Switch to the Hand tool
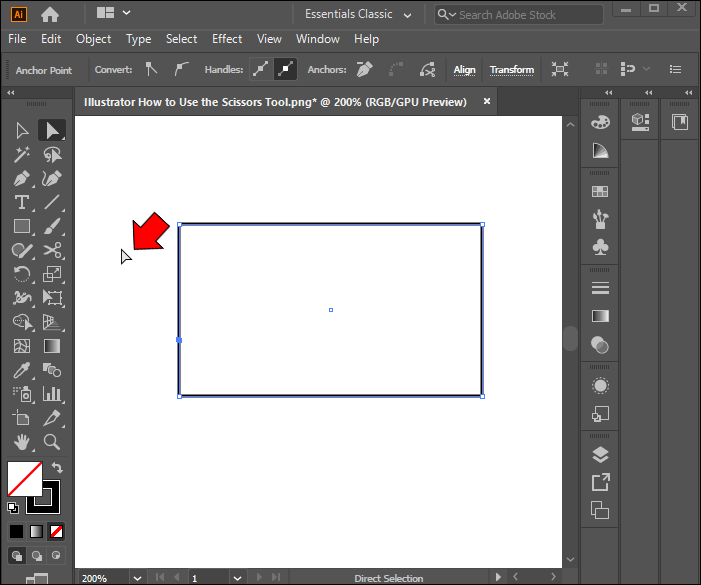Viewport: 701px width, 585px height. 21,441
